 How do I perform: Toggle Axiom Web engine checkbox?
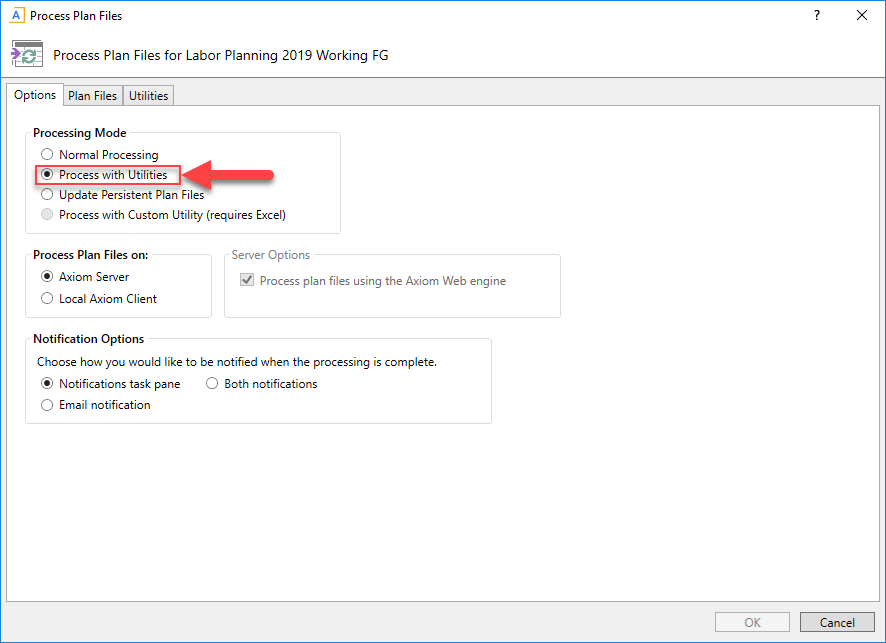click(246, 281)
